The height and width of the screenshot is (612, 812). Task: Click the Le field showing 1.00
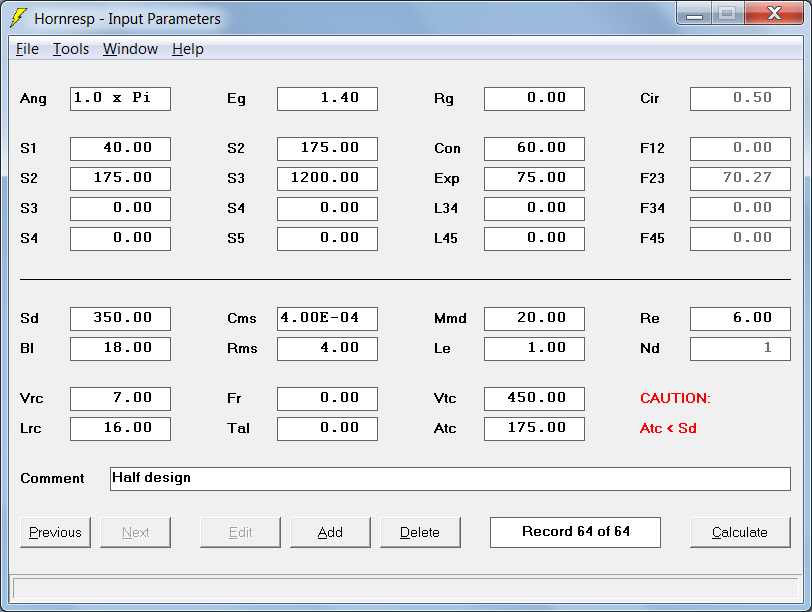tap(534, 349)
